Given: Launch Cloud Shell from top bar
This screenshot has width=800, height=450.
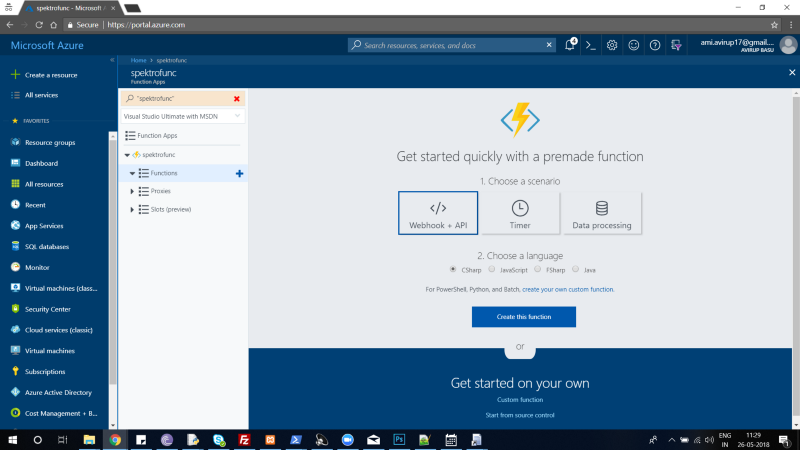Looking at the screenshot, I should point(591,45).
